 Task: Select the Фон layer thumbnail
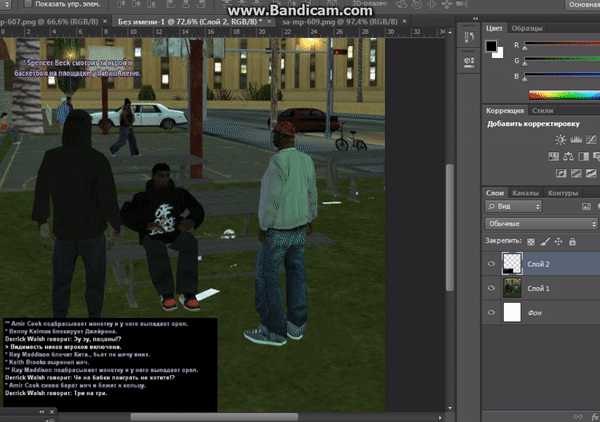click(512, 312)
